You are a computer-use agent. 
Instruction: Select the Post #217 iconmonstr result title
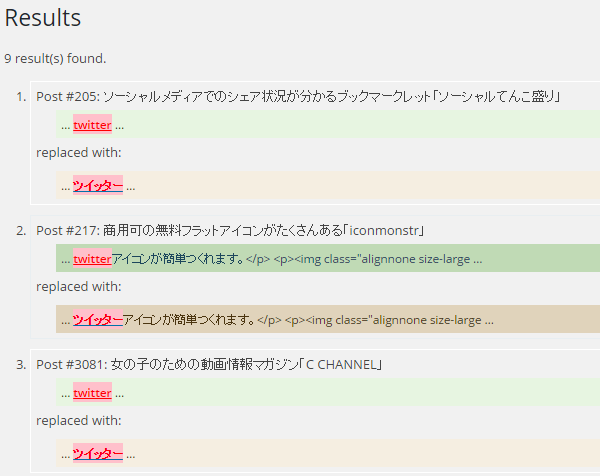[x=231, y=231]
